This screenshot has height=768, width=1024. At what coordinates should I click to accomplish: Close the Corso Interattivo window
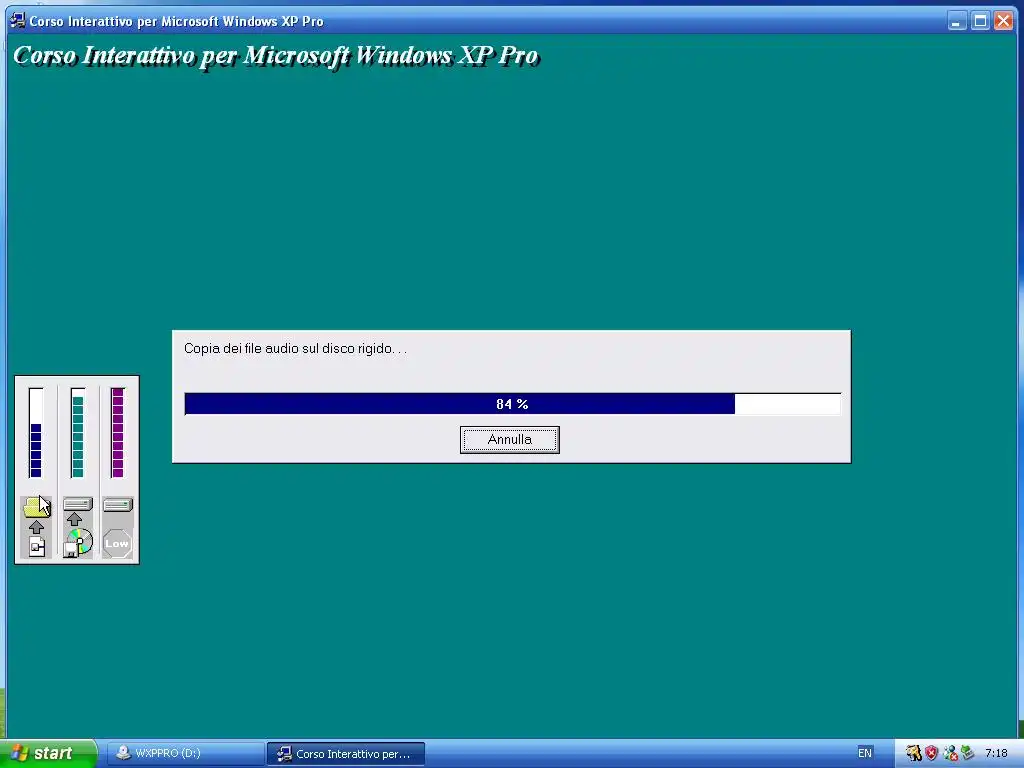pos(1003,21)
